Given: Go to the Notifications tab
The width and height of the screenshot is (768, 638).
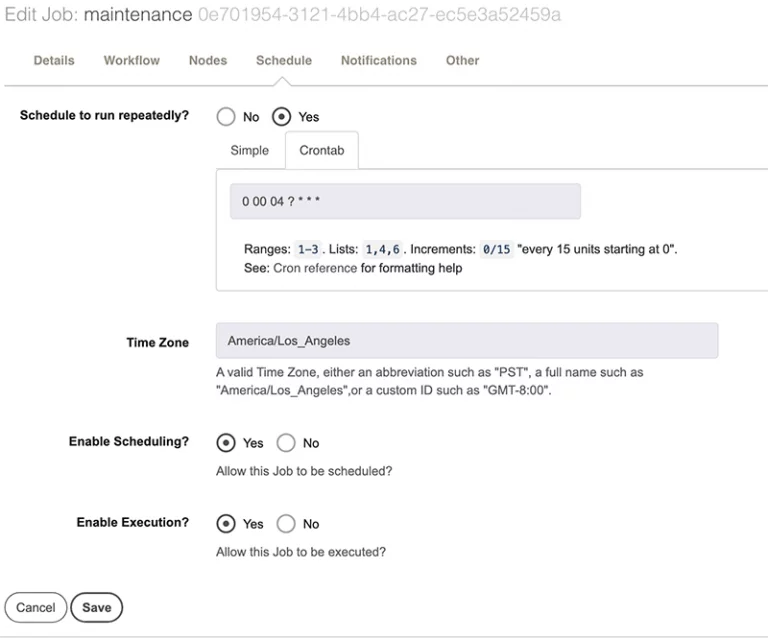Looking at the screenshot, I should 379,60.
